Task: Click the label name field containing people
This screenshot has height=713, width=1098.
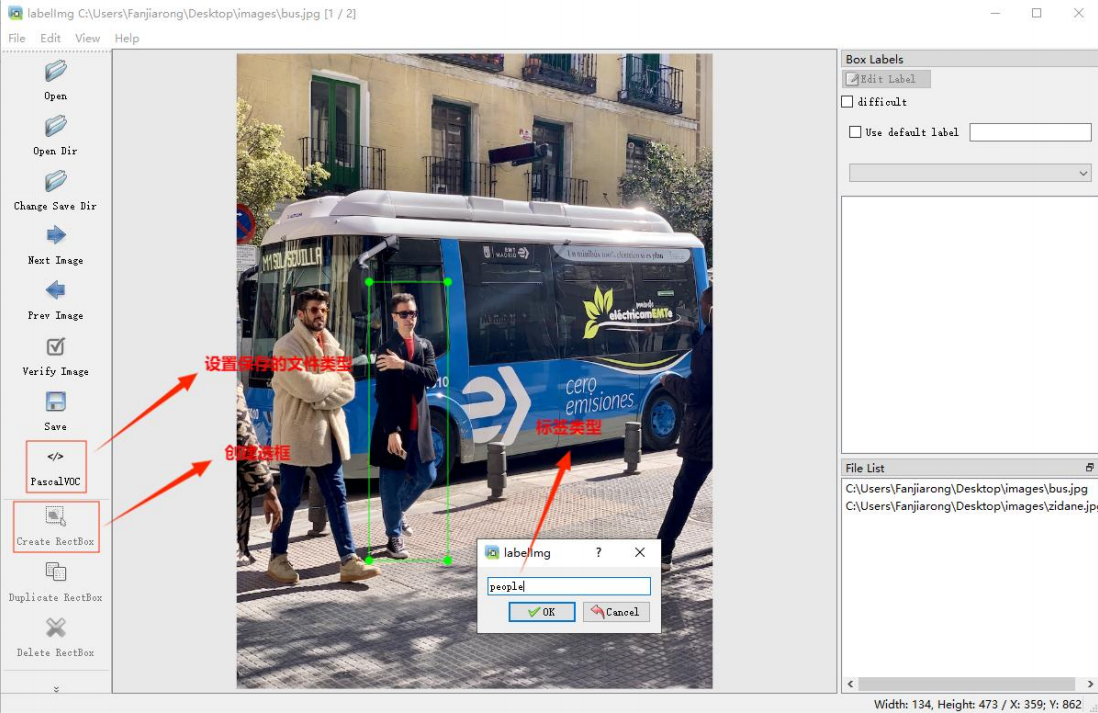Action: 569,586
